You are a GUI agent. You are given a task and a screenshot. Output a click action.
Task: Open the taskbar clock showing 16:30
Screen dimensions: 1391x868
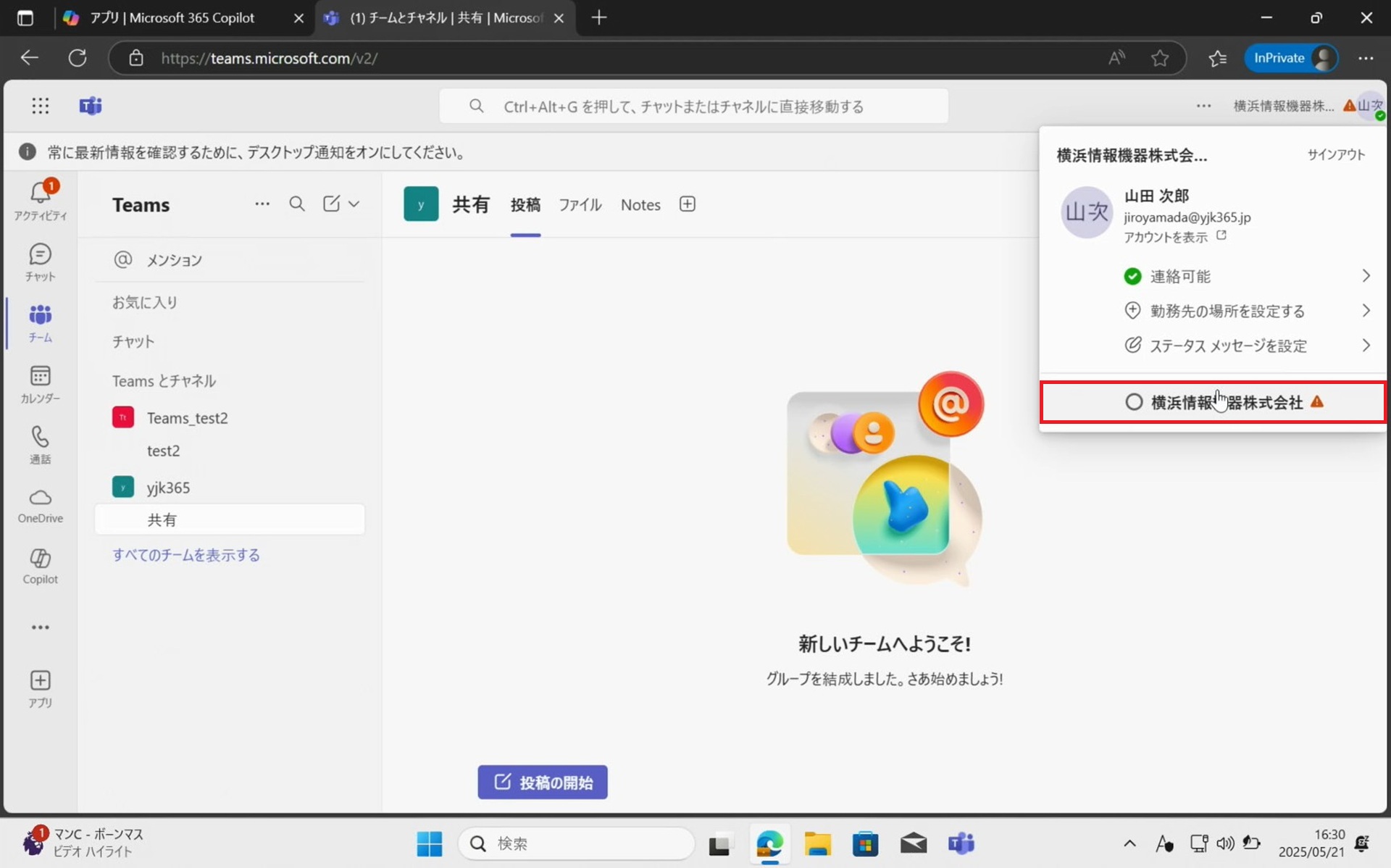pyautogui.click(x=1311, y=843)
